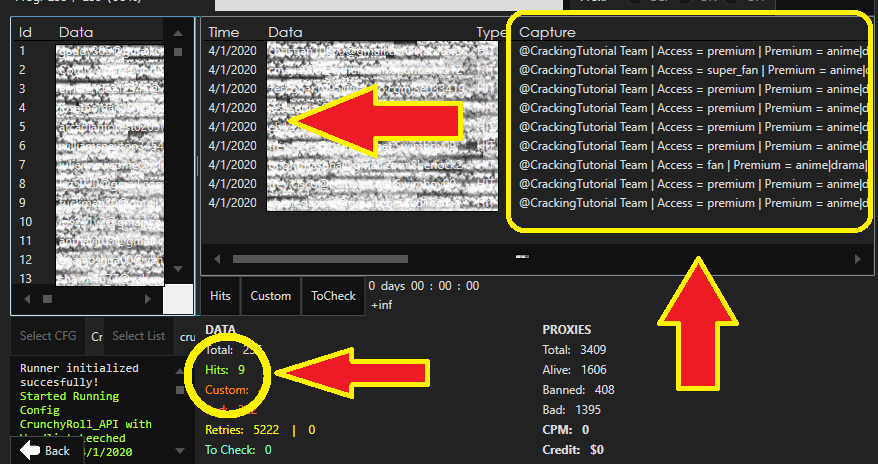Click the log panel scroll up arrow
Screen dimensions: 878x464
(179, 371)
